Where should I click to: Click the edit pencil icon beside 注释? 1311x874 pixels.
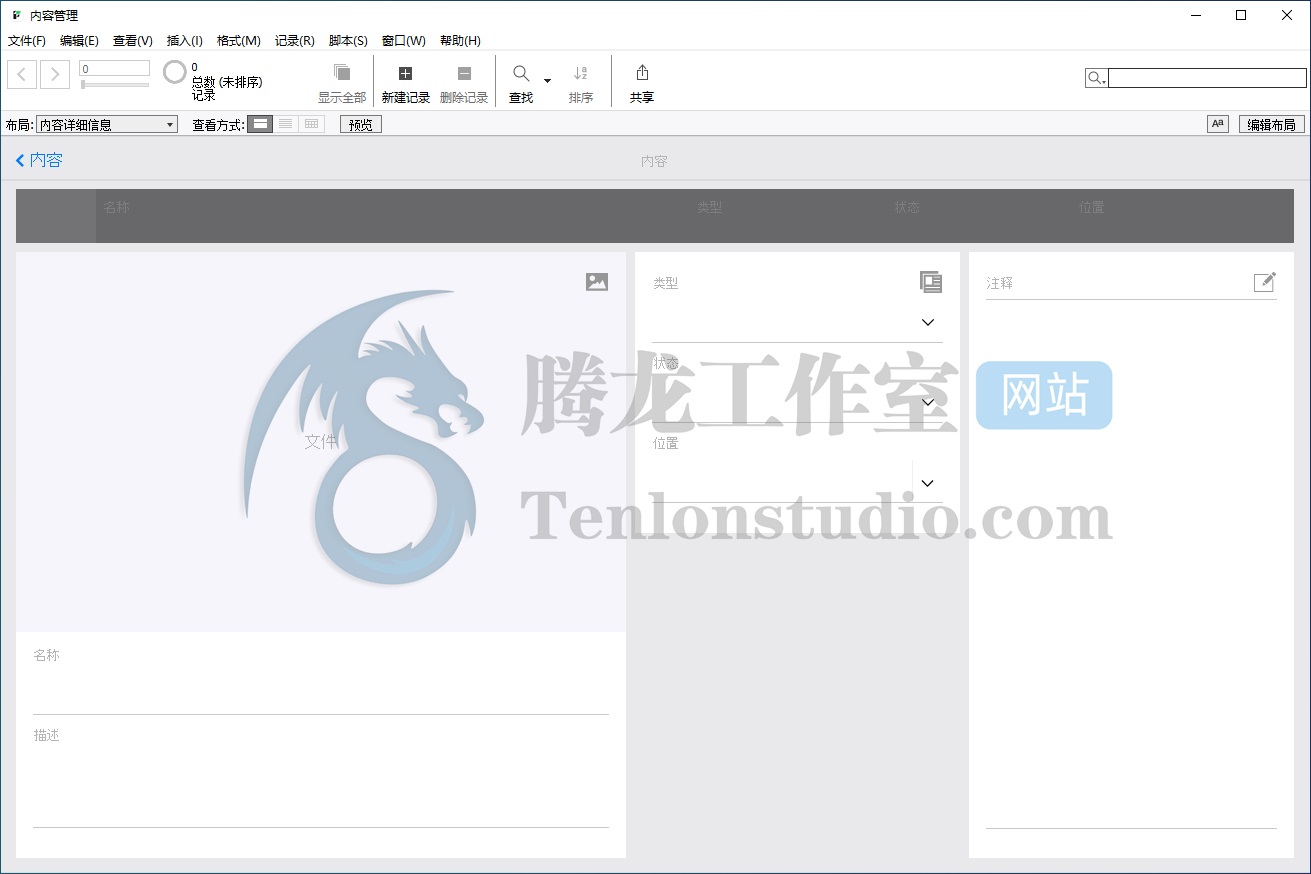pos(1265,282)
